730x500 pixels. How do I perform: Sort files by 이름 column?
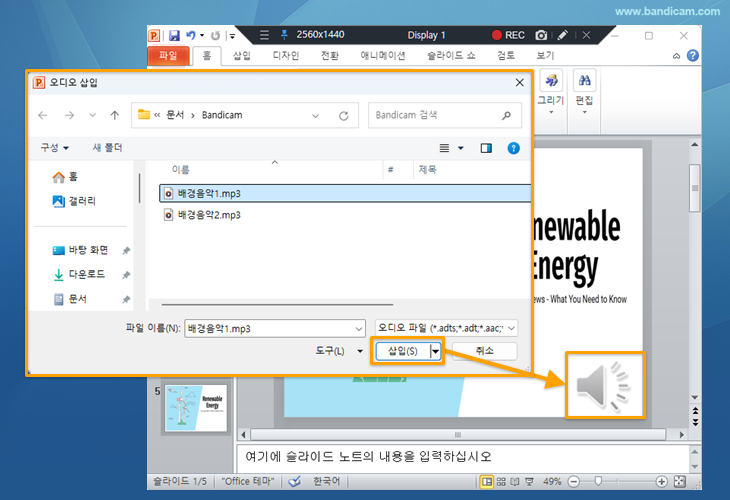tap(181, 169)
